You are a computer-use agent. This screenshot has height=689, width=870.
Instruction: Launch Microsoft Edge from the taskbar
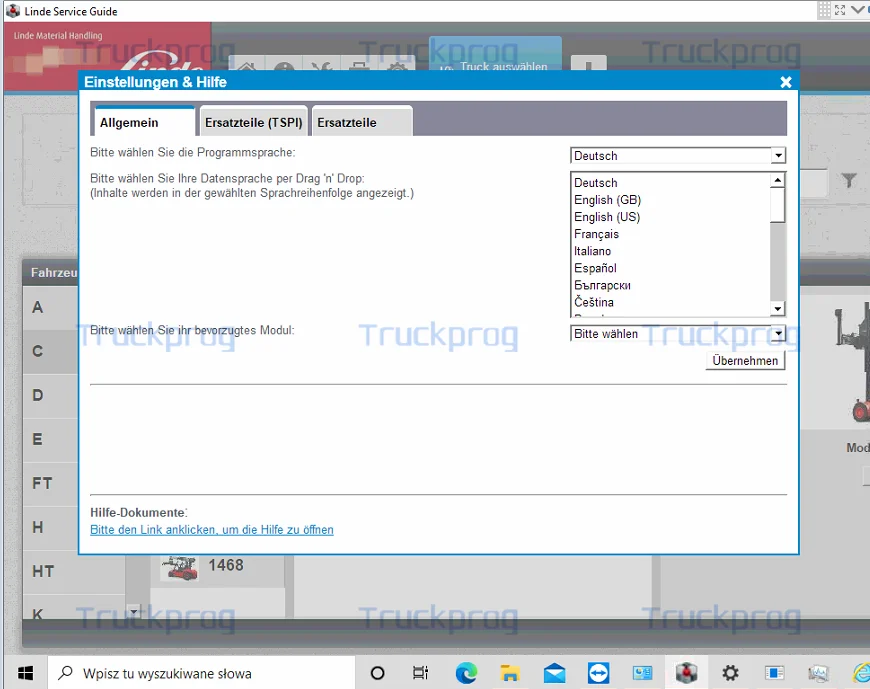(466, 673)
